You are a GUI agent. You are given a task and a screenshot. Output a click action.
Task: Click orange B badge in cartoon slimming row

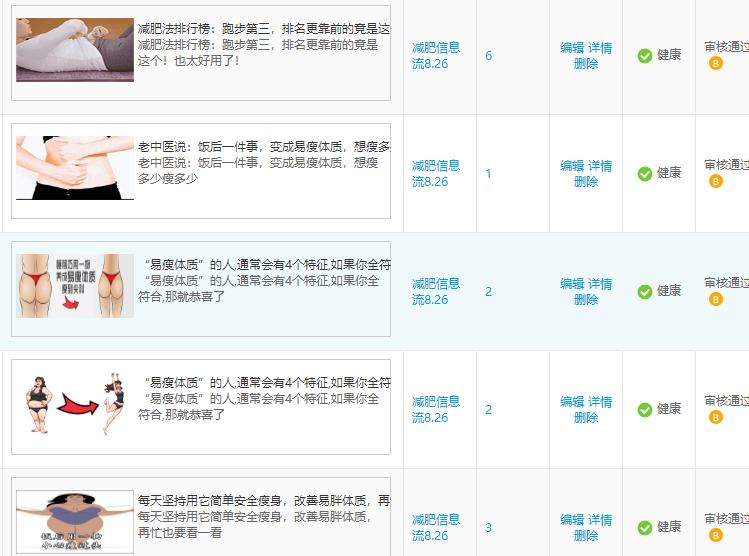tap(715, 417)
